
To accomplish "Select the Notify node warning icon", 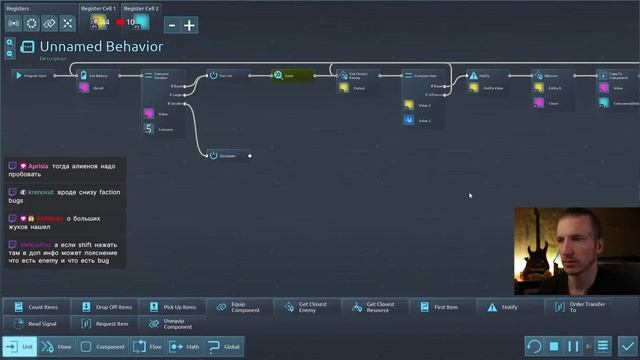I will click(x=473, y=76).
